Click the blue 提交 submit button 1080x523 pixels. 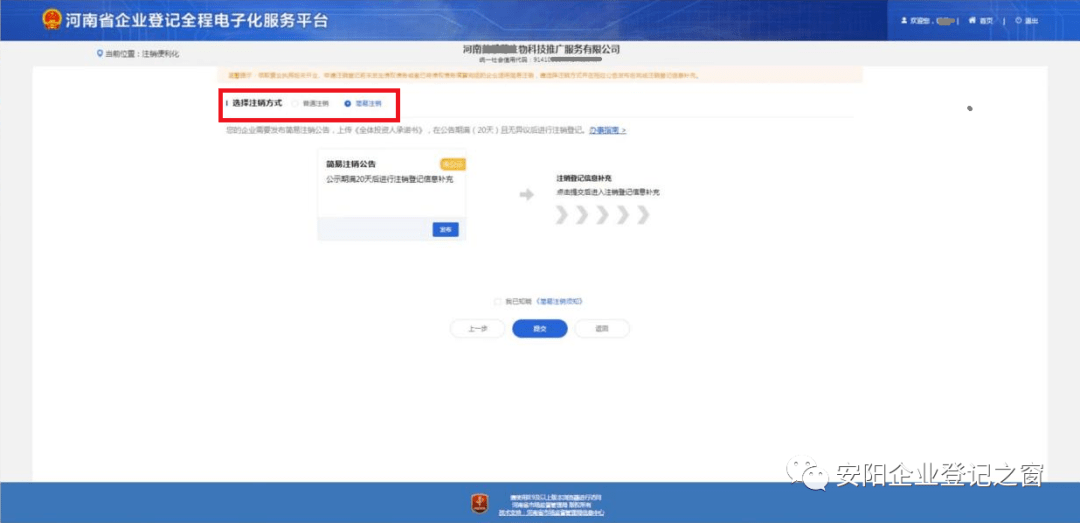click(540, 329)
